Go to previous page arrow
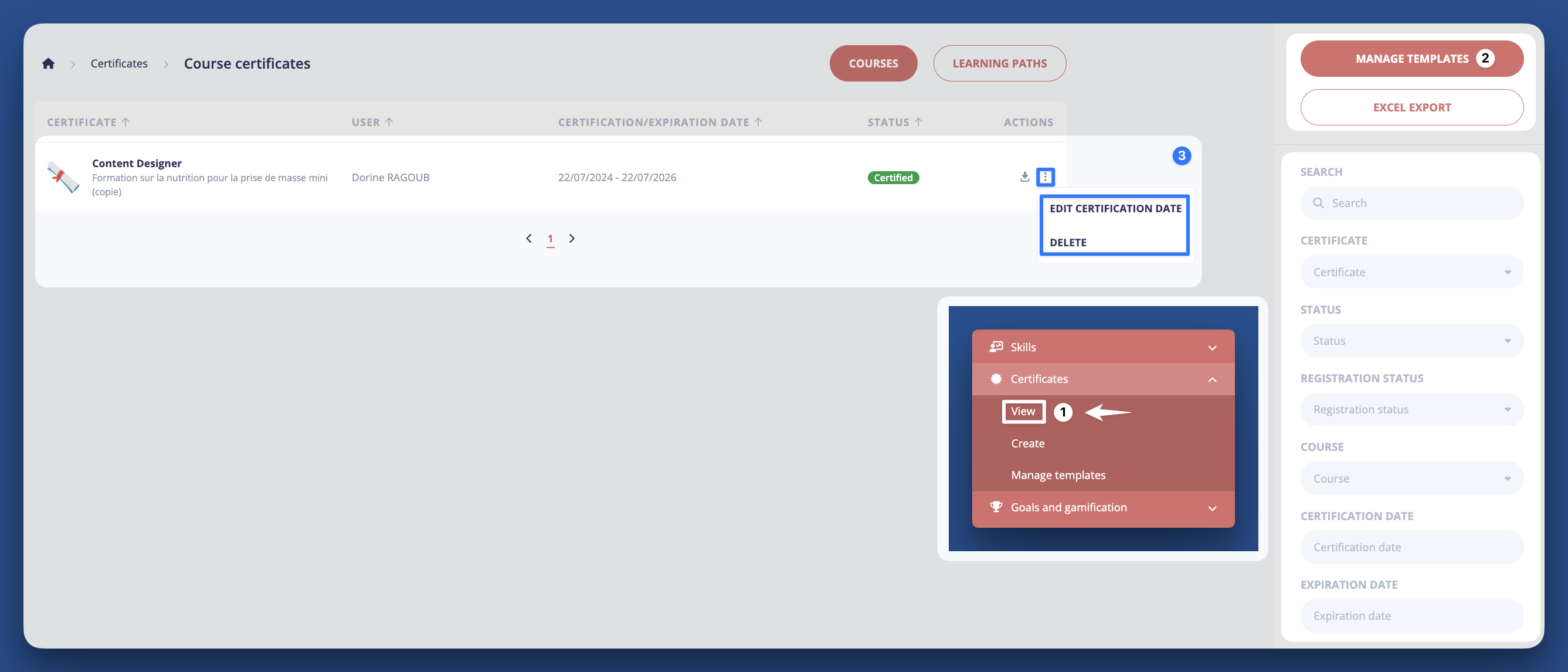The image size is (1568, 672). click(x=529, y=239)
